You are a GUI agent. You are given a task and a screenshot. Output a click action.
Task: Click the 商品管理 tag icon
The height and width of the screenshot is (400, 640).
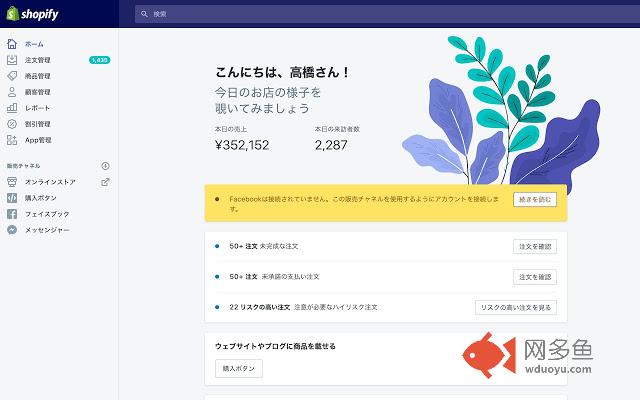tap(12, 76)
